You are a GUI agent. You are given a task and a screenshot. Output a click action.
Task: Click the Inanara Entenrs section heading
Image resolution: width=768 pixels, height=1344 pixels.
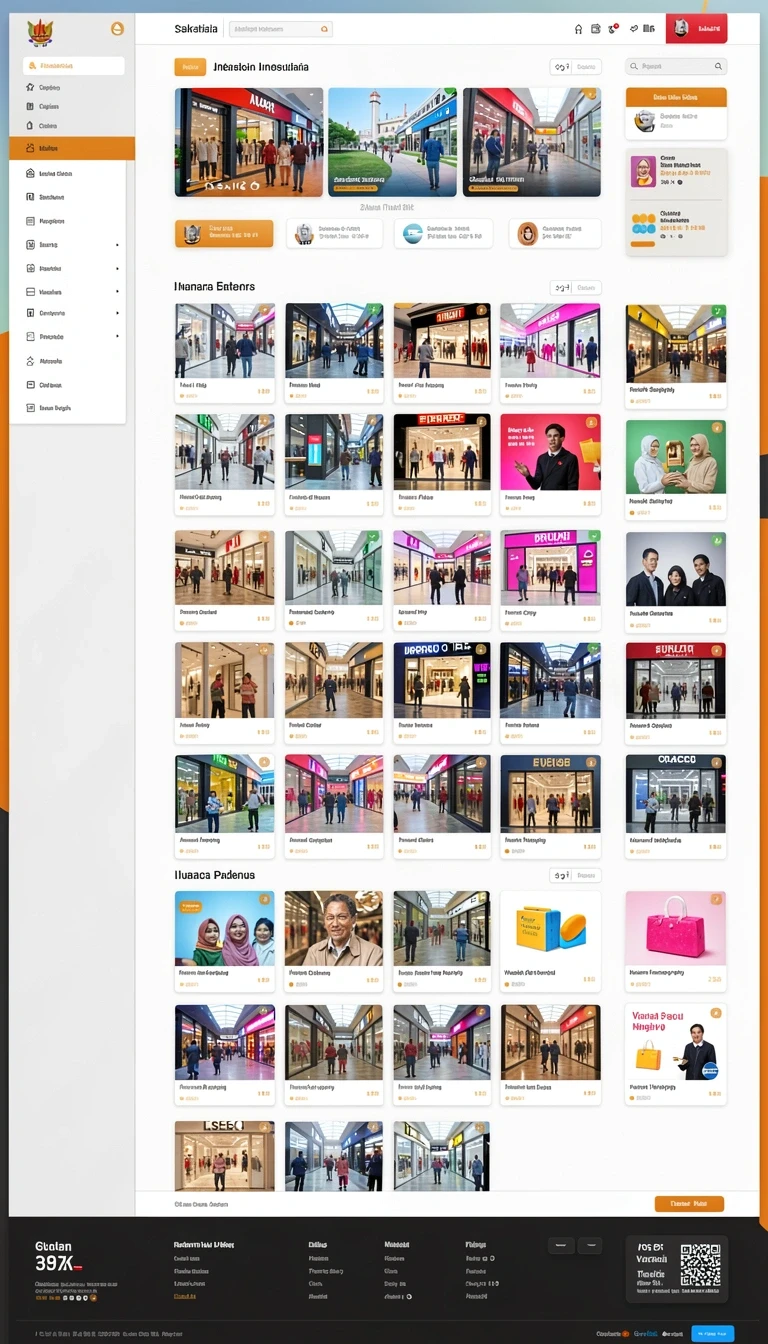coord(214,287)
